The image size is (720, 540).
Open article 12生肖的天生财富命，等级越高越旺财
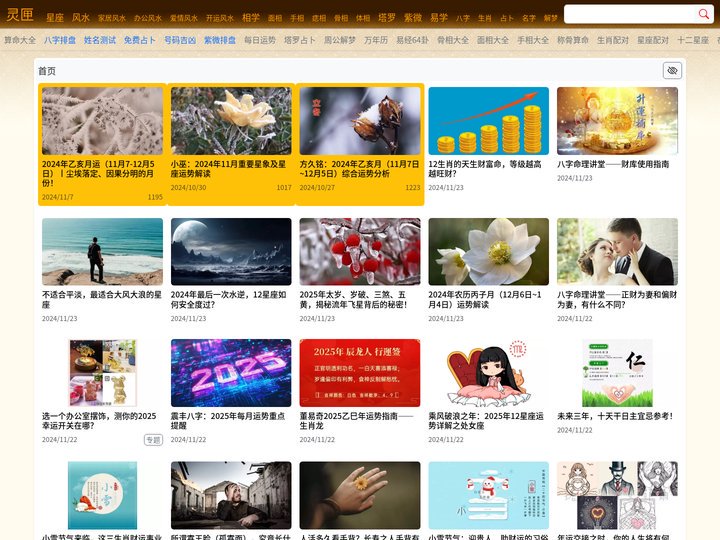(485, 169)
